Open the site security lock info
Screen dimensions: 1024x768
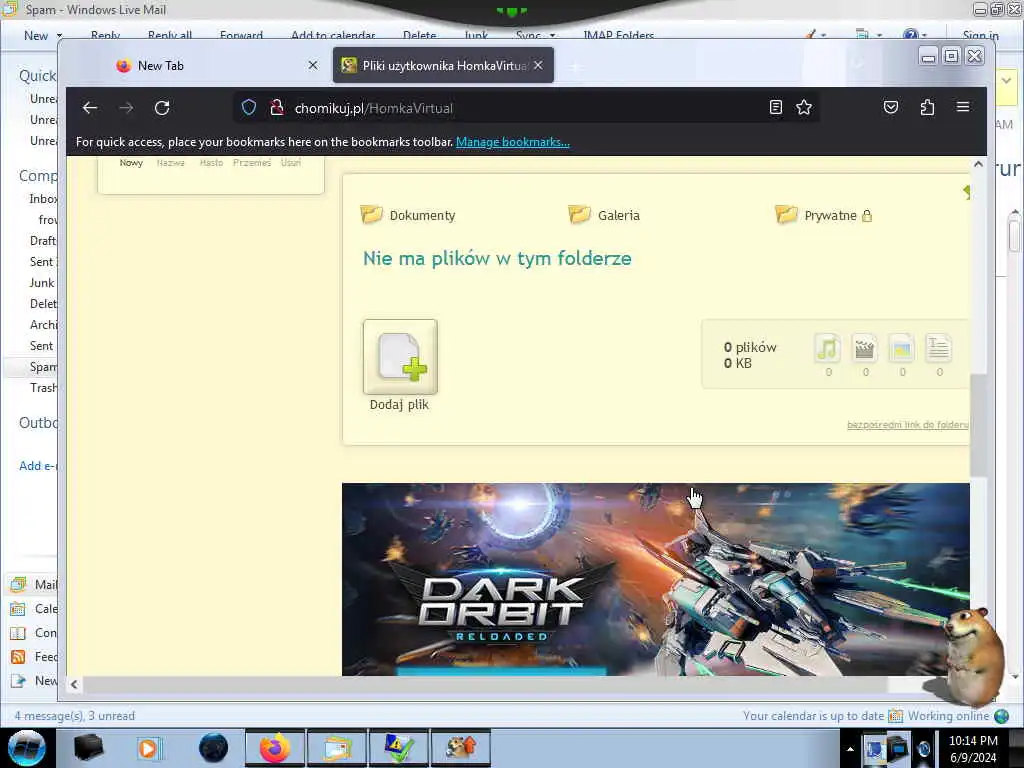click(x=277, y=107)
